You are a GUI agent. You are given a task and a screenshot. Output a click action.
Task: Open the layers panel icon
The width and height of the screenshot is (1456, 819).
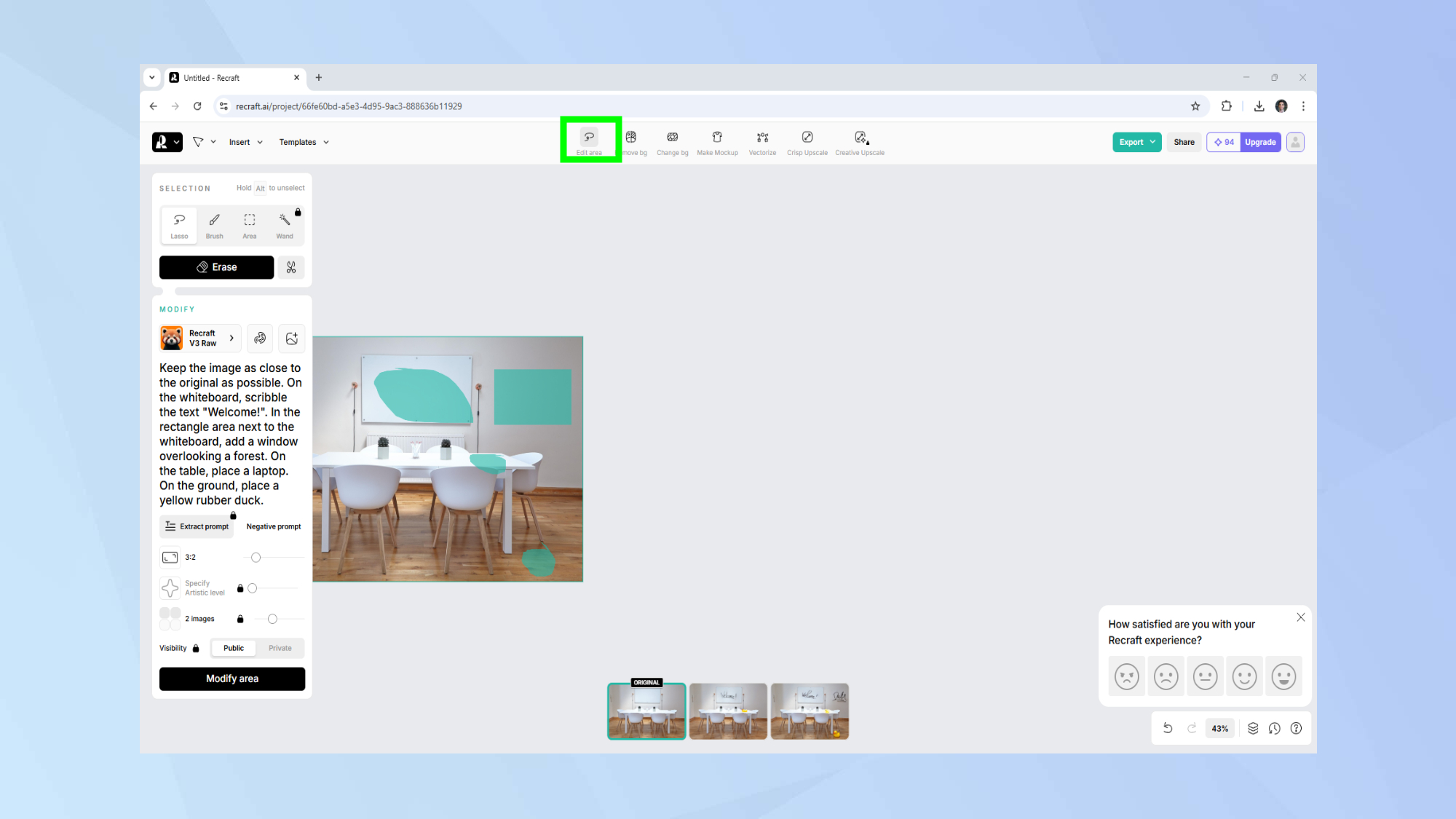1253,728
